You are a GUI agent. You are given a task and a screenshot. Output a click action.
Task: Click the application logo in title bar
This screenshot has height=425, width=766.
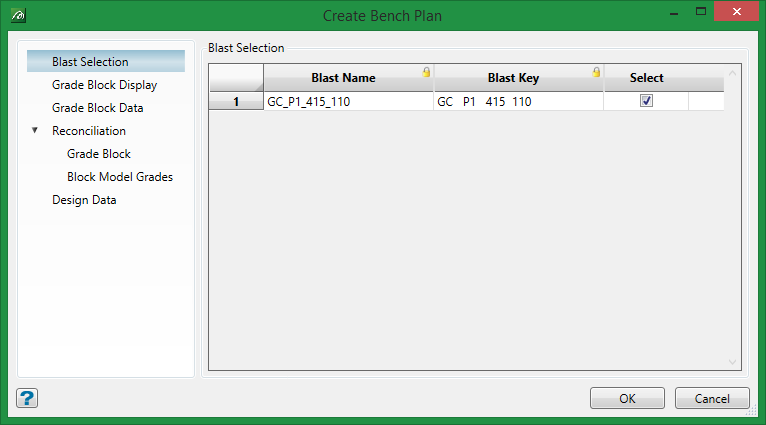click(20, 16)
